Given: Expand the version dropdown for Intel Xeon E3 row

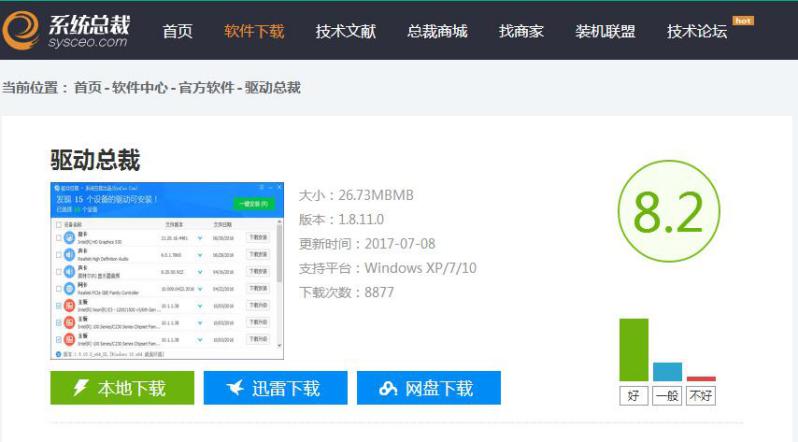Looking at the screenshot, I should [200, 306].
